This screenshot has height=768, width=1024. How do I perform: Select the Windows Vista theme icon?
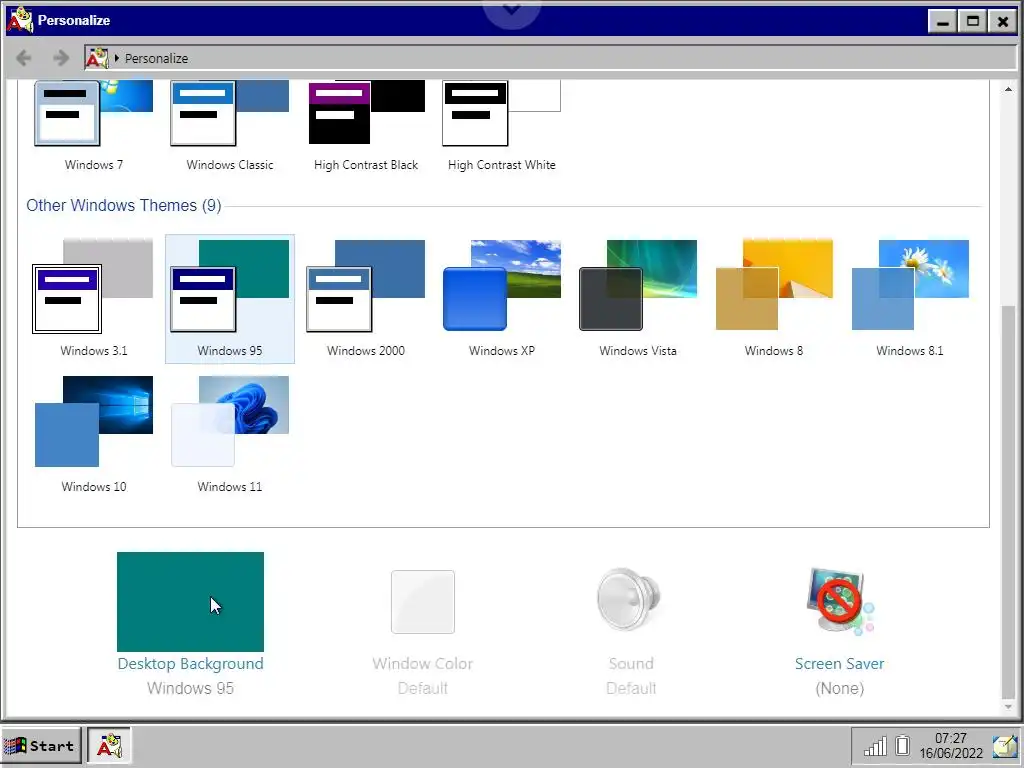click(x=637, y=286)
